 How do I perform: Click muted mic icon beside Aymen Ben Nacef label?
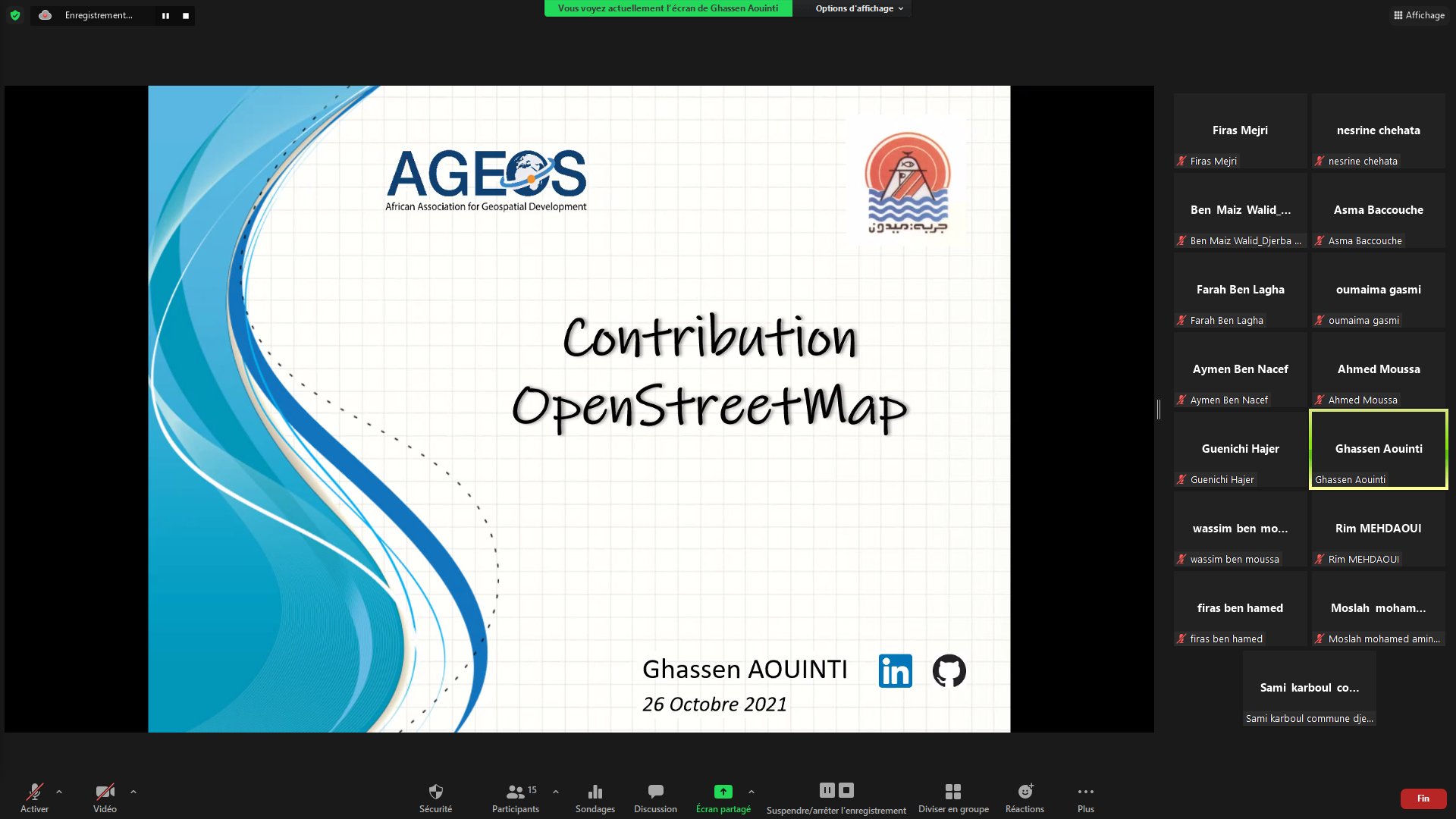[x=1181, y=400]
